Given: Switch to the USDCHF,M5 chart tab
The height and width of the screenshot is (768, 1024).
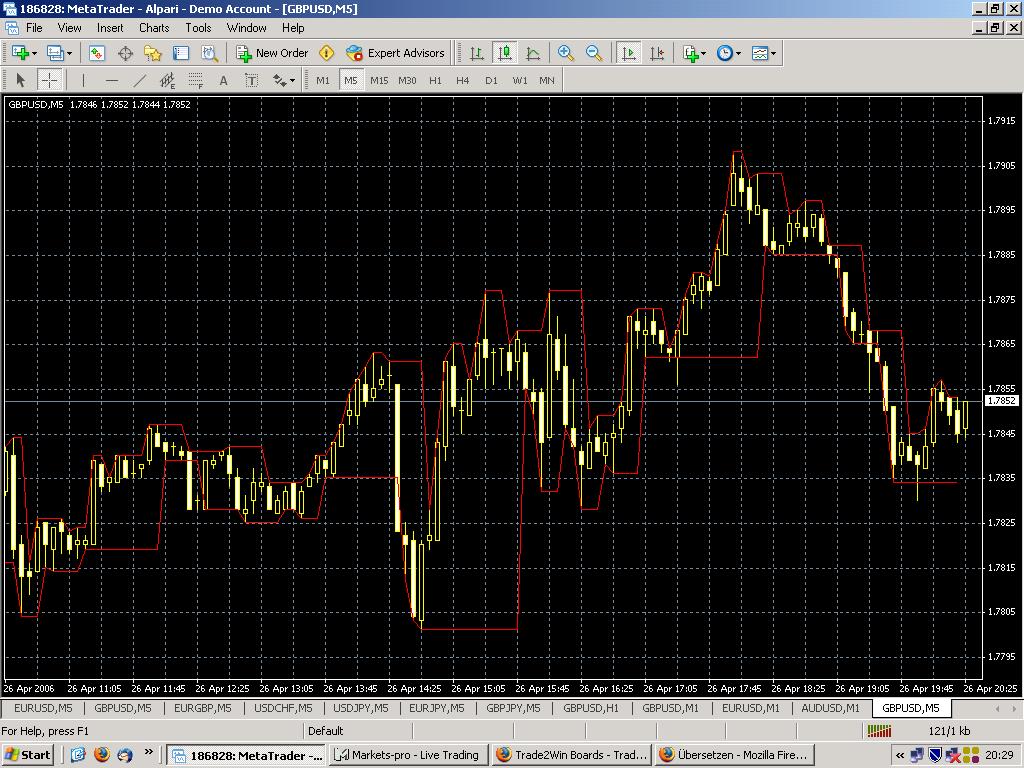Looking at the screenshot, I should point(283,708).
